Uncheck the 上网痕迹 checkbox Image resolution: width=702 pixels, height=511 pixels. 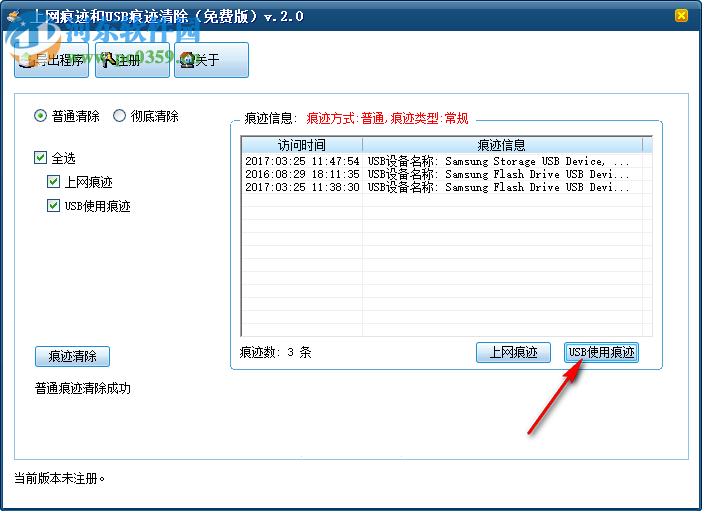(x=53, y=182)
